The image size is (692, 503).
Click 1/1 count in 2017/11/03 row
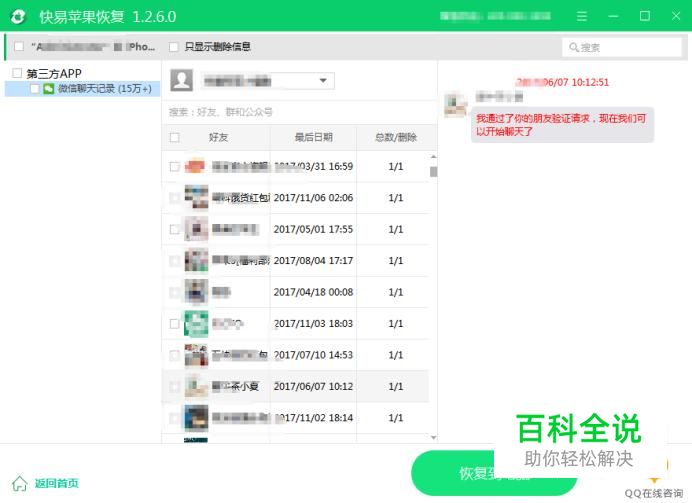395,324
